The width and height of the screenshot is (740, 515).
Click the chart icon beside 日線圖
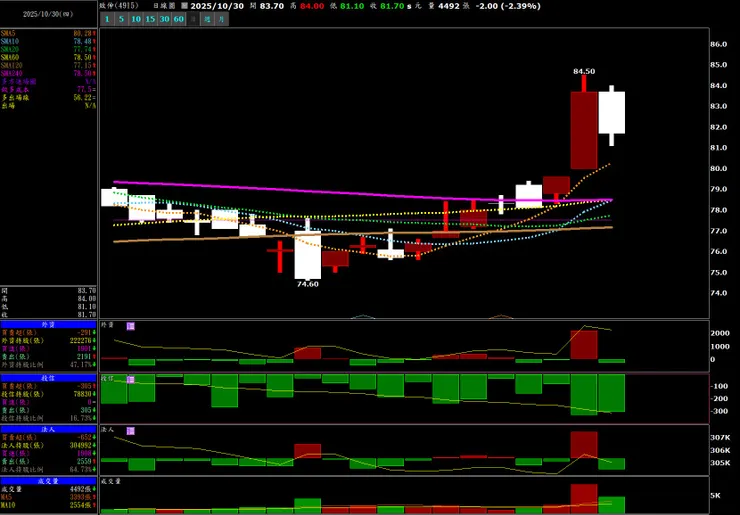(185, 6)
